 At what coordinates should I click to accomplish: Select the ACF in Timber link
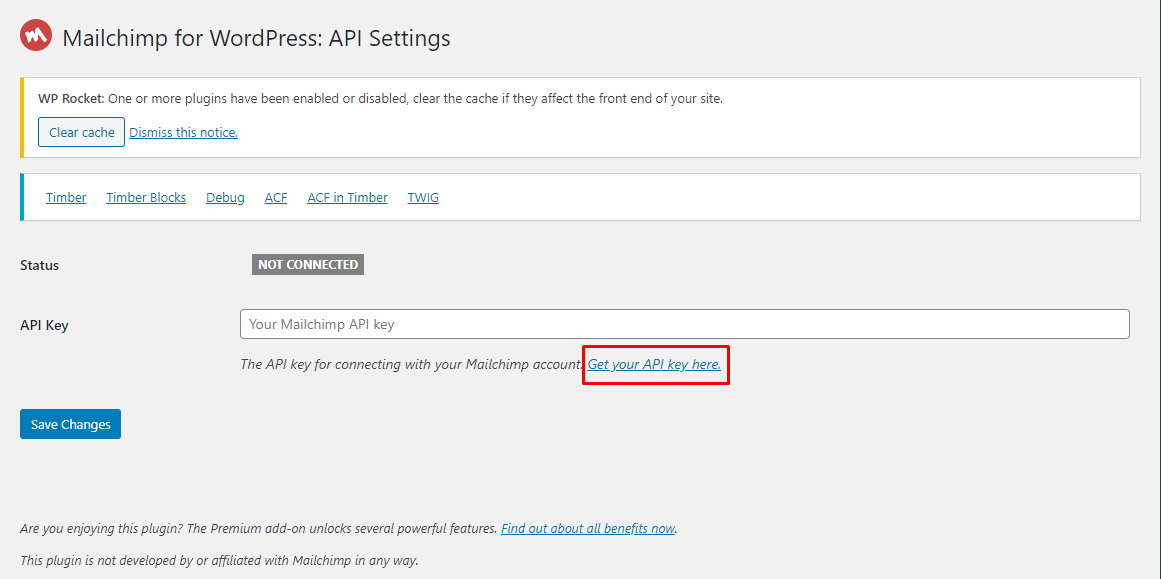coord(347,198)
